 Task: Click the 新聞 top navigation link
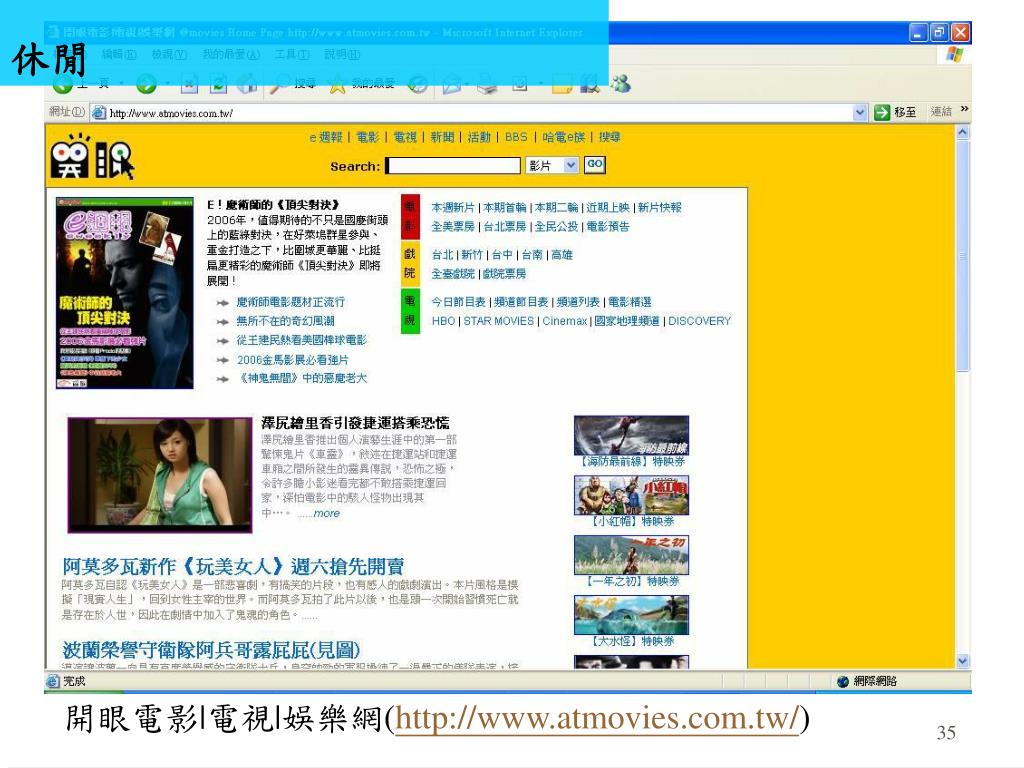tap(442, 137)
